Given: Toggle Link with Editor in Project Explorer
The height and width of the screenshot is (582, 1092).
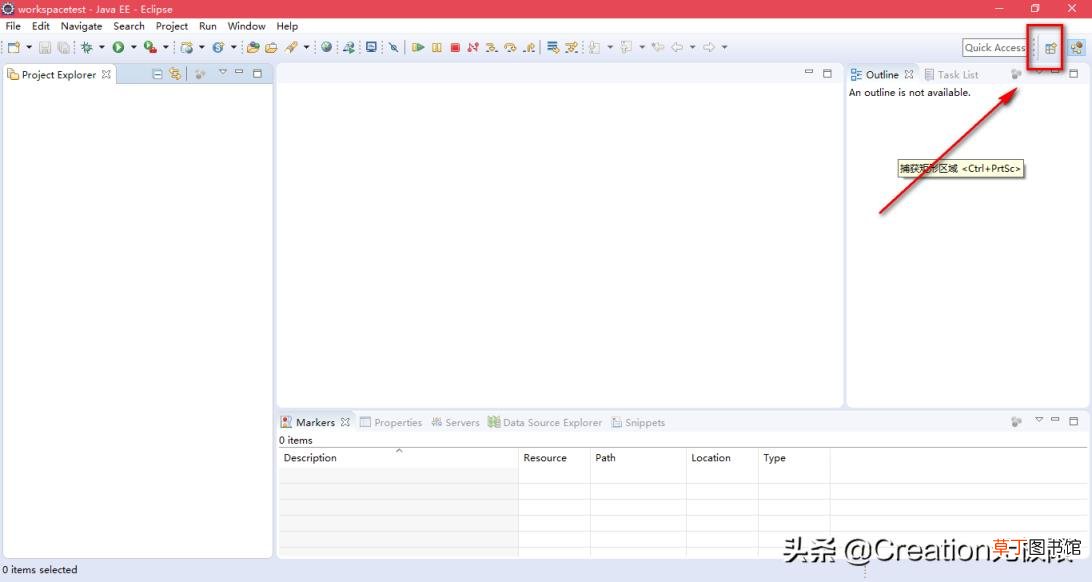Looking at the screenshot, I should [175, 74].
